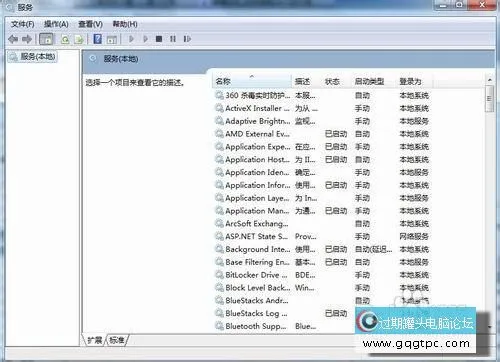Screen dimensions: 500x362
Task: Click the Restart service icon
Action: [x=187, y=39]
